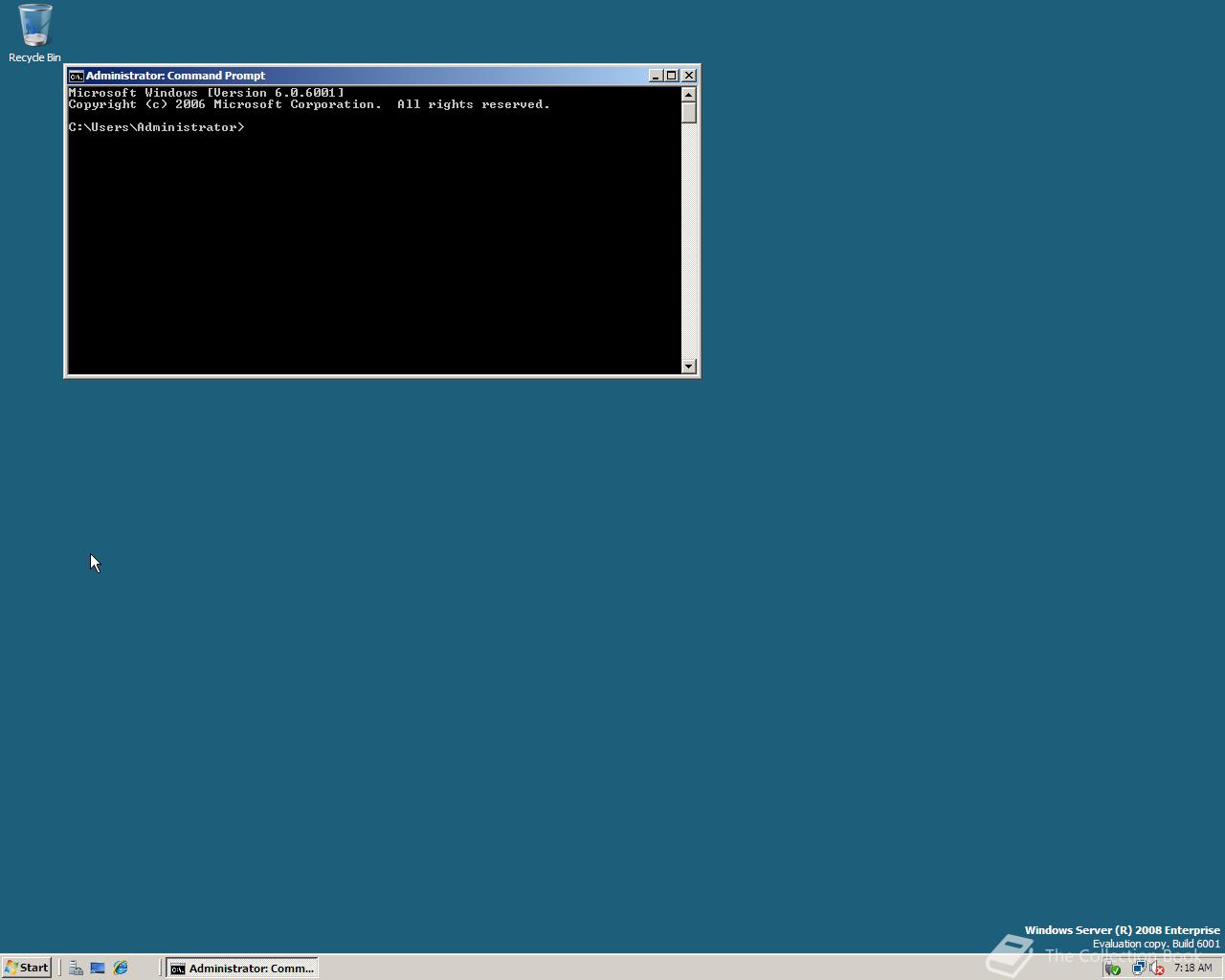
Task: Click the Show Desktop Quick Launch icon
Action: click(98, 968)
